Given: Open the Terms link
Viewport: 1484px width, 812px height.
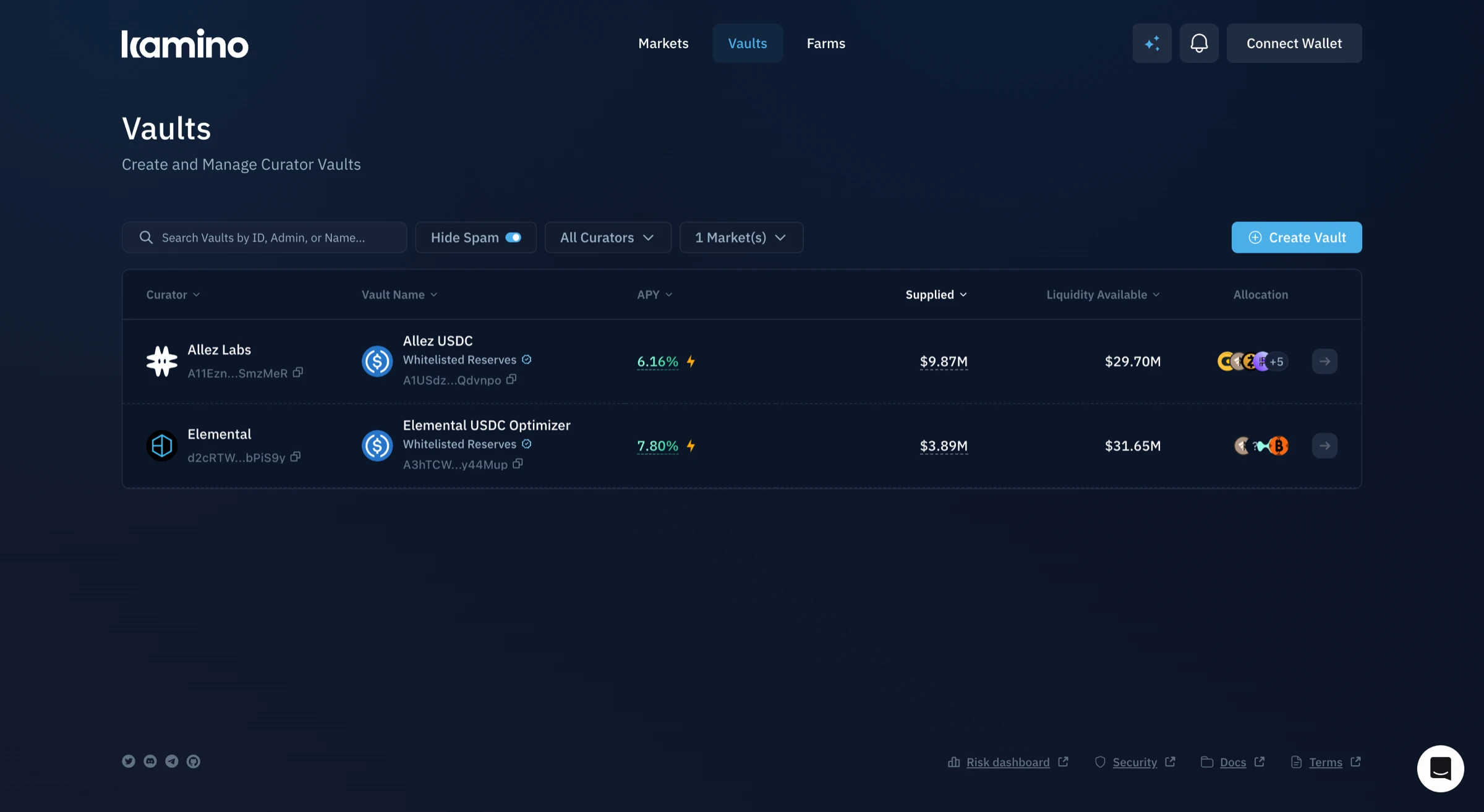Looking at the screenshot, I should [x=1326, y=762].
